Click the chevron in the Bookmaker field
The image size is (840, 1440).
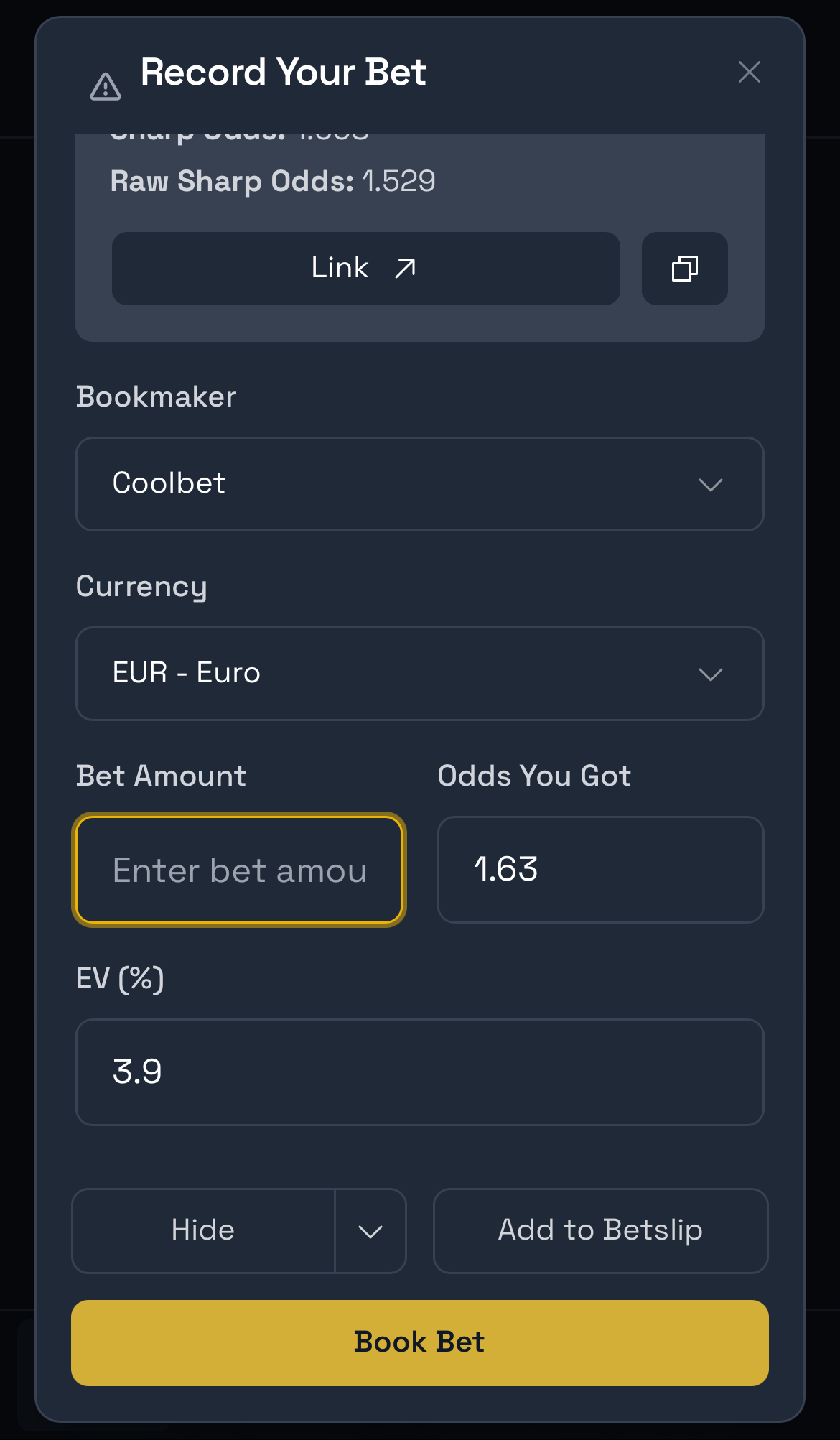click(x=710, y=485)
